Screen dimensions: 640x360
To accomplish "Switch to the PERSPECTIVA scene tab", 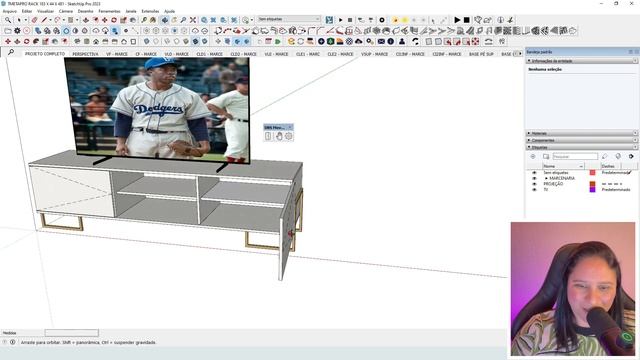I will [x=85, y=54].
